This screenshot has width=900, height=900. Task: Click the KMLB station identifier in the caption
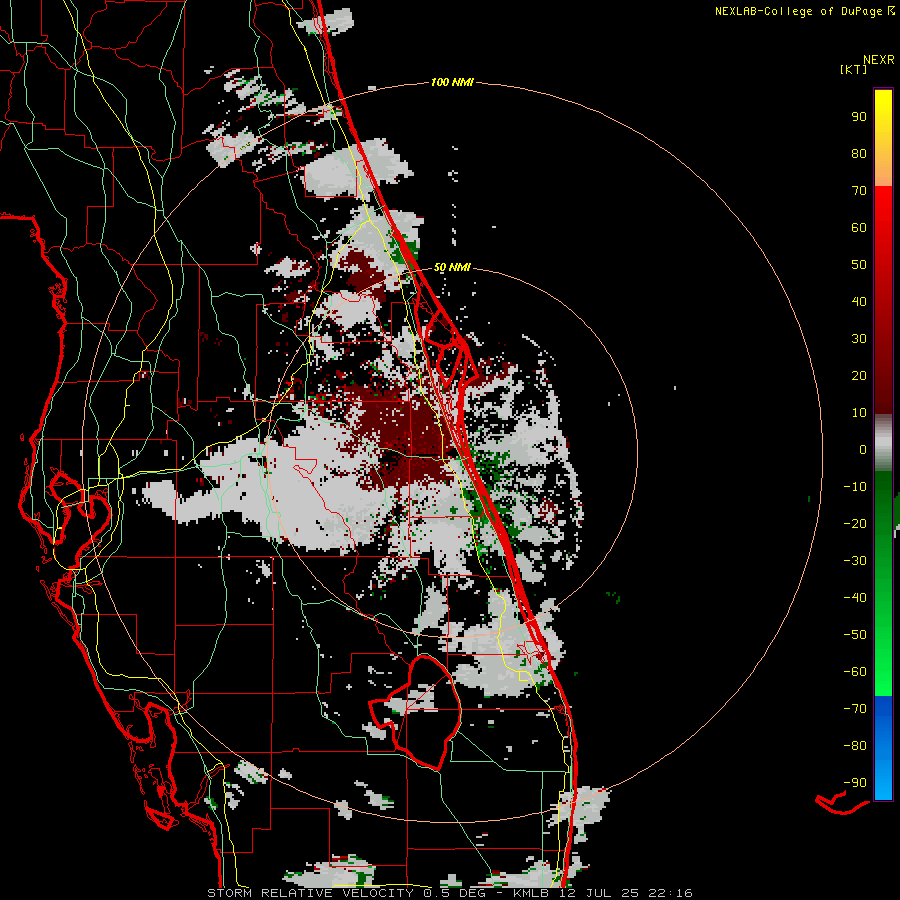(531, 893)
